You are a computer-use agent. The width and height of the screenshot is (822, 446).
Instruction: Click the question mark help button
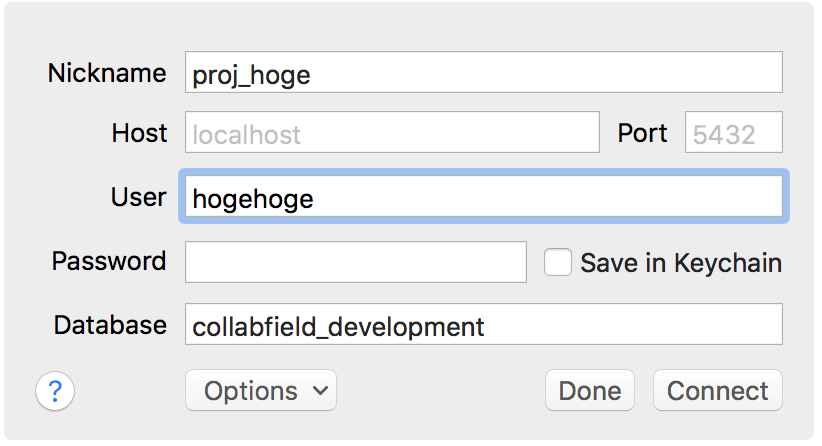tap(55, 391)
